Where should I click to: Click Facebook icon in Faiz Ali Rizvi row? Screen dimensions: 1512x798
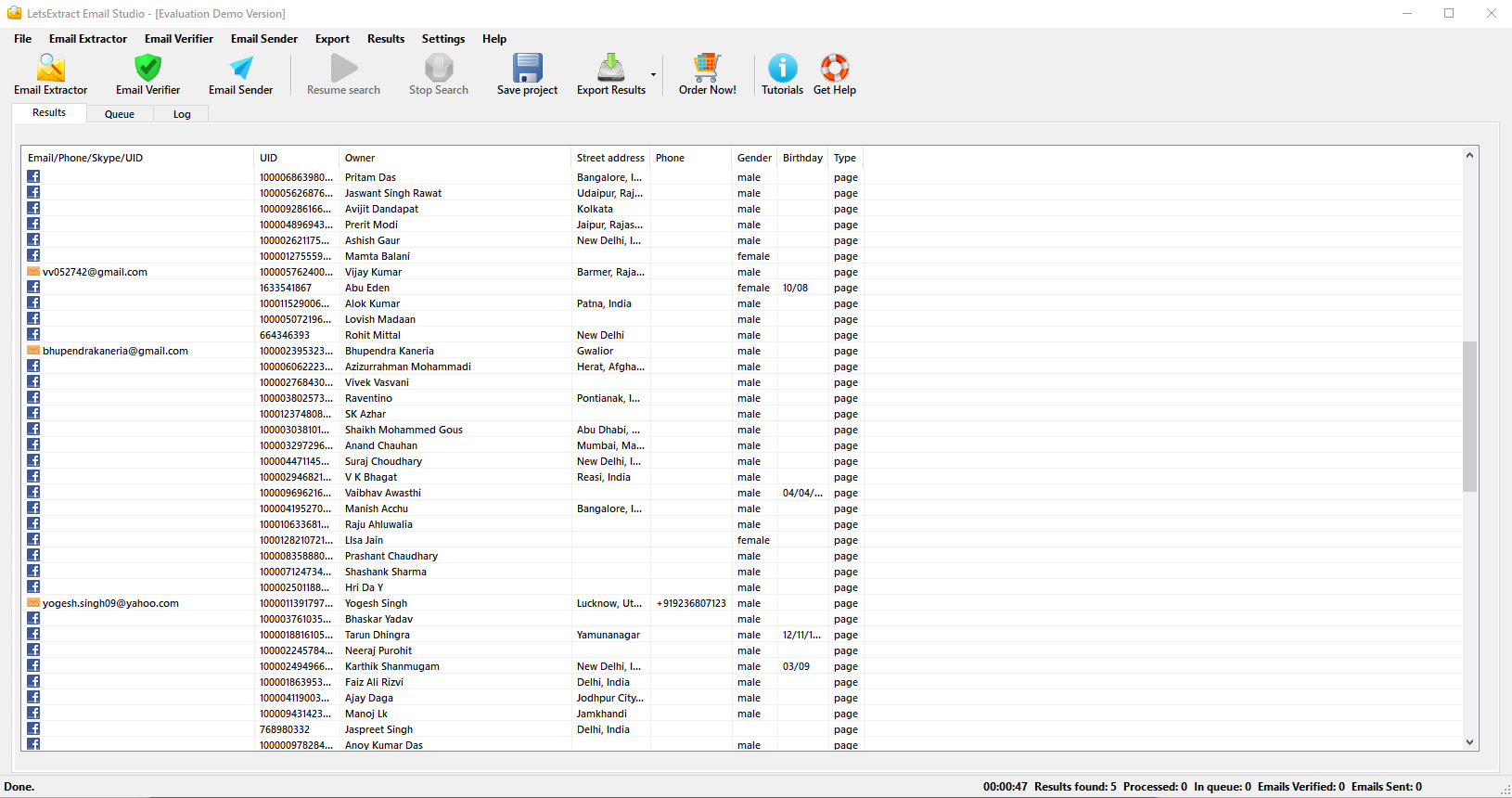click(x=33, y=681)
